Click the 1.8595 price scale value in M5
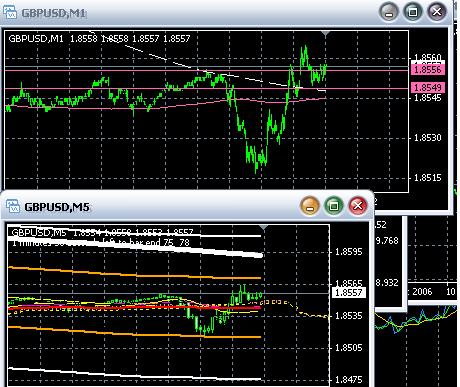 348,252
